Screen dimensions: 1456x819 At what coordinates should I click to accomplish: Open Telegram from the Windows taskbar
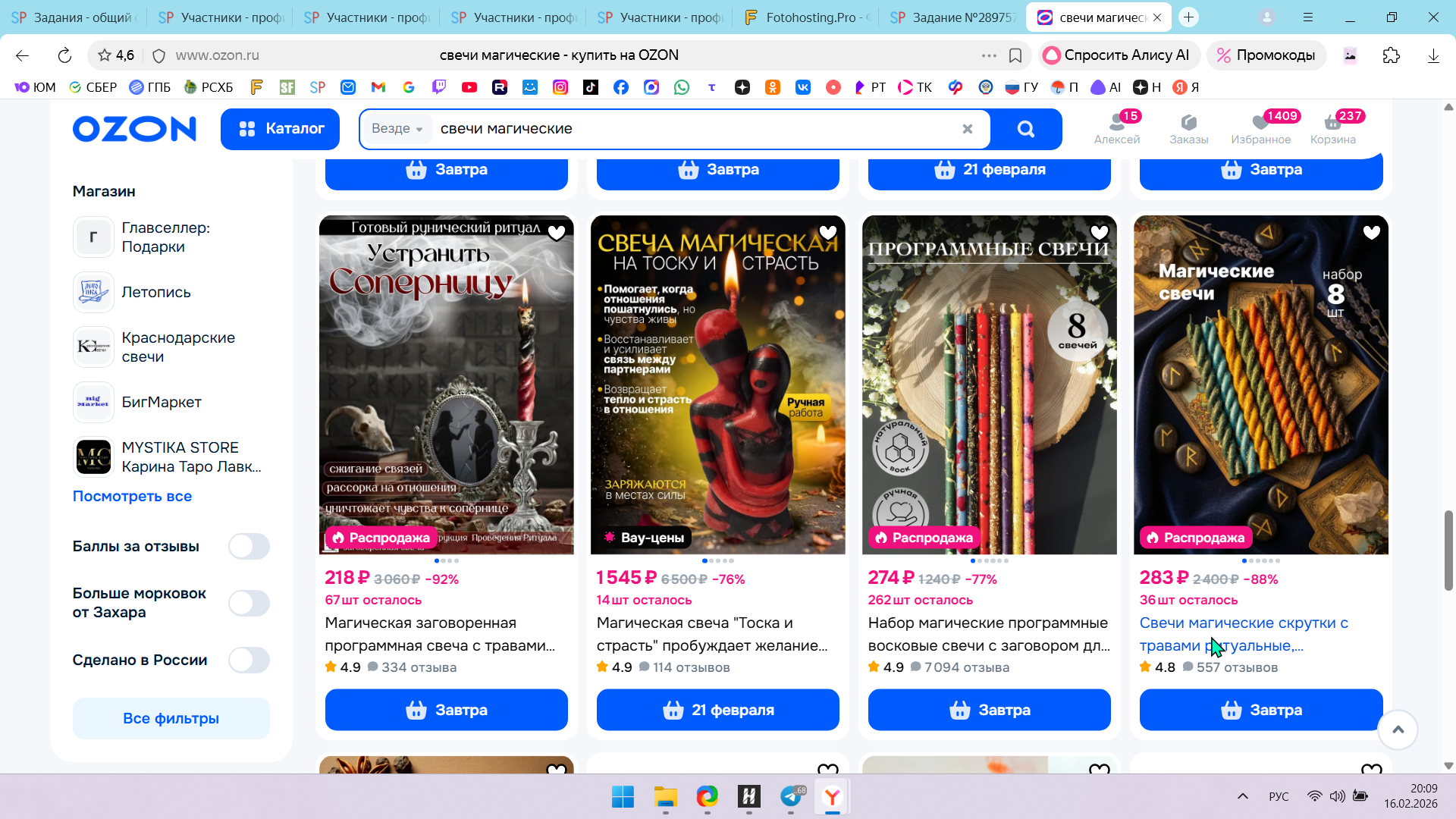click(791, 796)
